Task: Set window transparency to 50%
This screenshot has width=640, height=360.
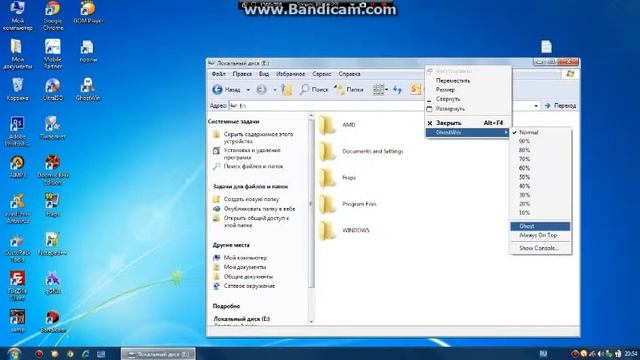Action: [540, 177]
